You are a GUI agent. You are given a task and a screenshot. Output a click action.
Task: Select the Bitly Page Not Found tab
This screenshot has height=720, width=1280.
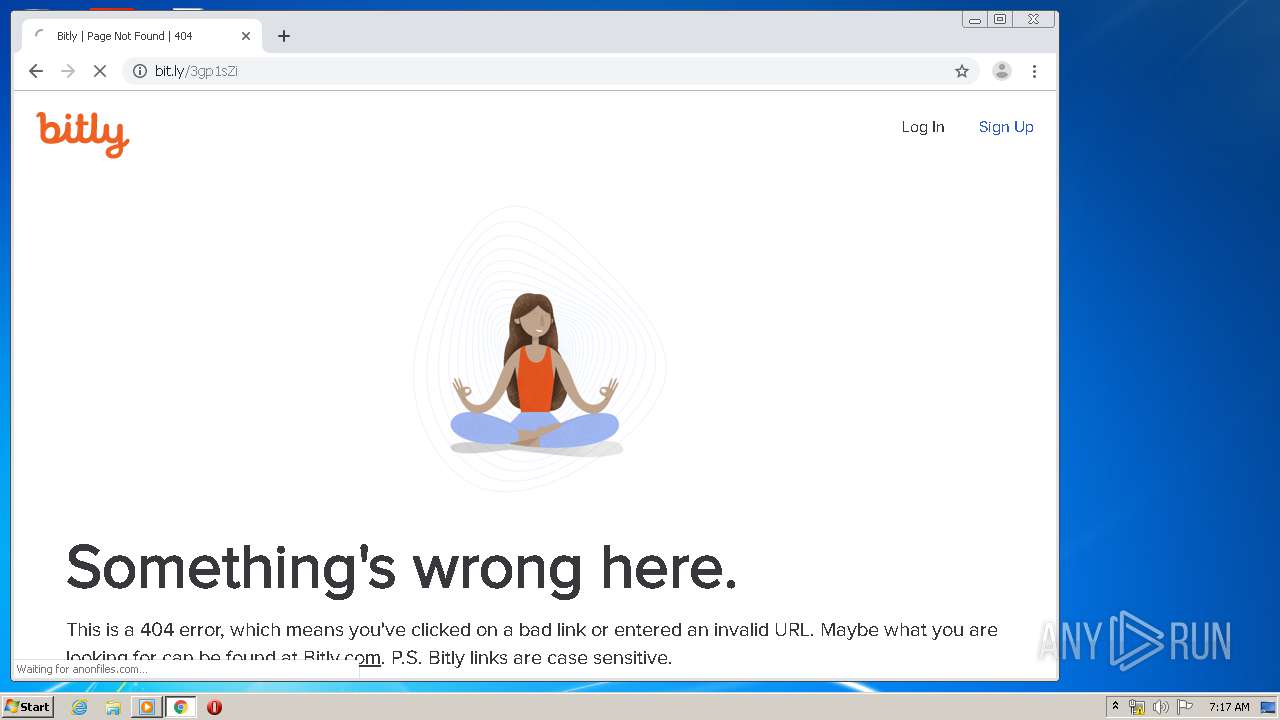coord(142,36)
